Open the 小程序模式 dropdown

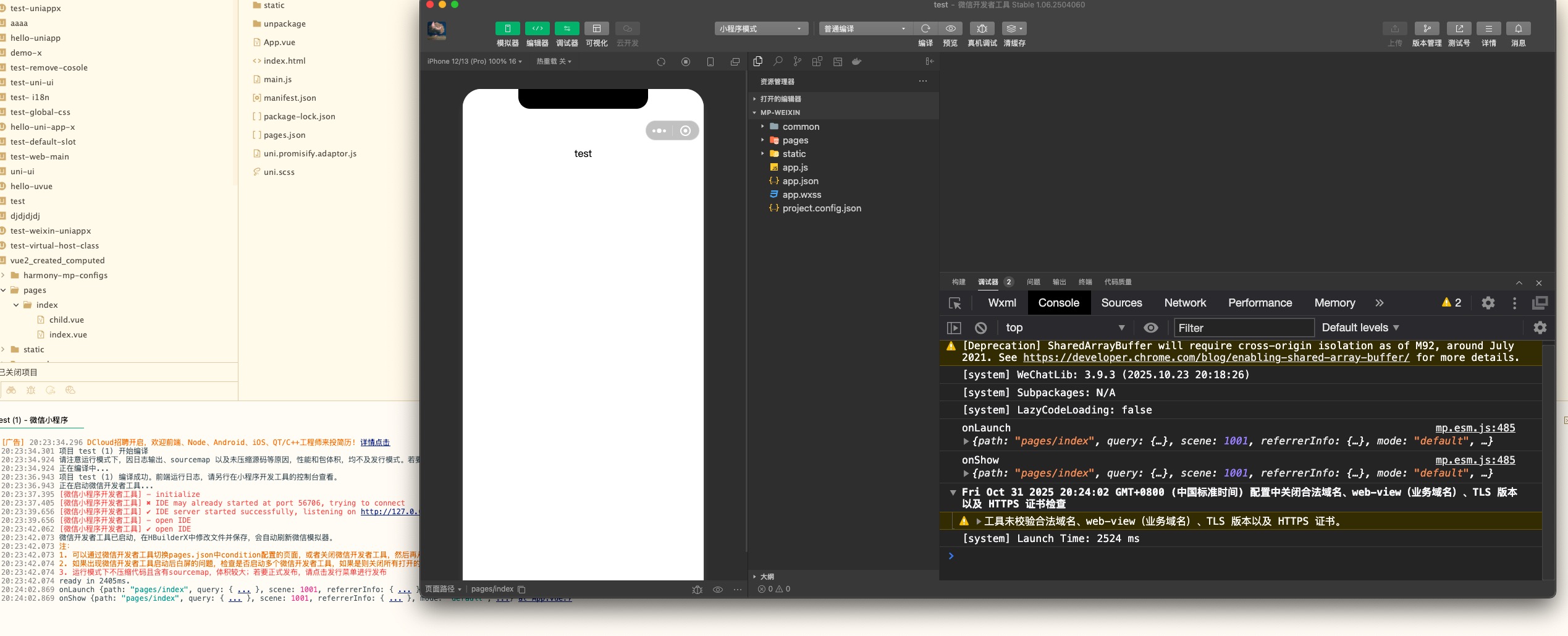(x=761, y=28)
